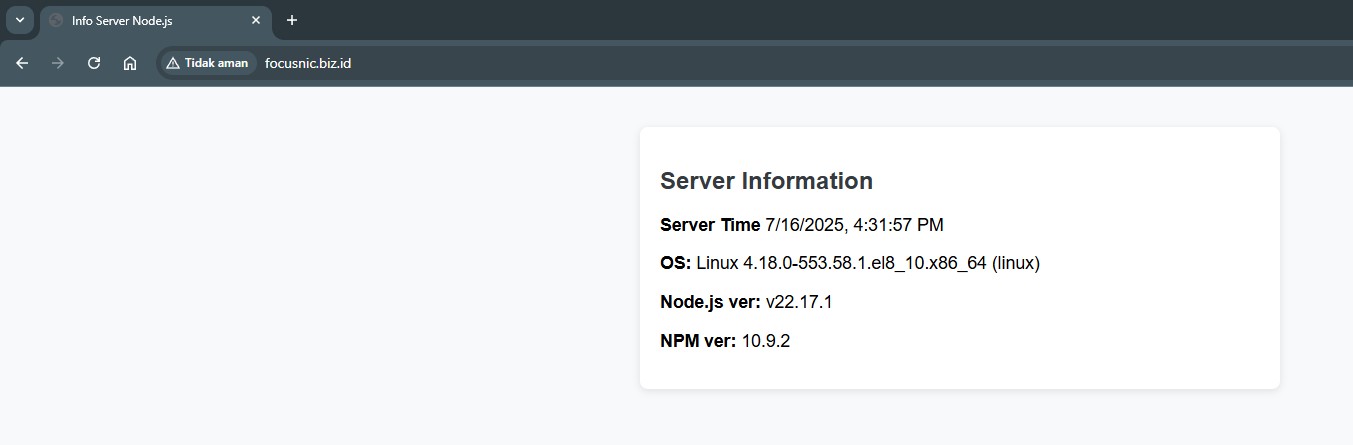
Task: Click the v22.17.1 version value
Action: [x=799, y=302]
